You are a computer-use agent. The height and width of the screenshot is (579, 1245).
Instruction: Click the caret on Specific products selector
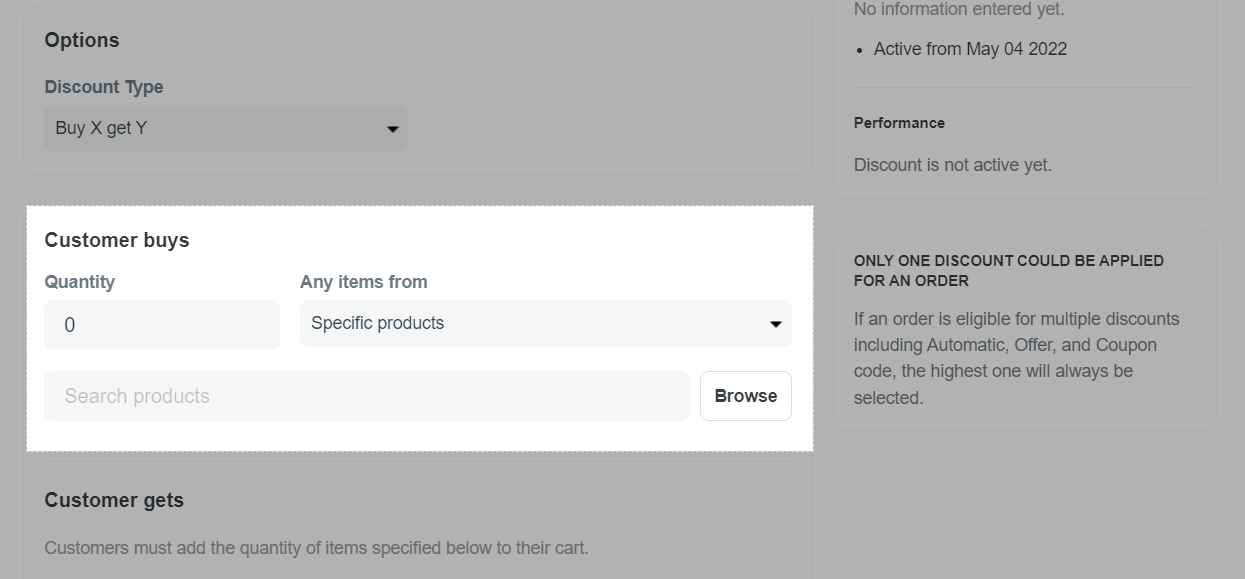[775, 324]
